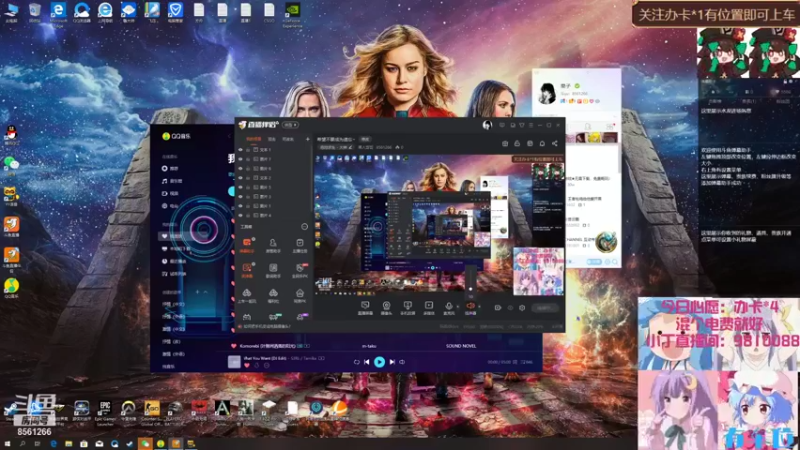
Task: Open File Explorer from the taskbar
Action: pos(68,444)
